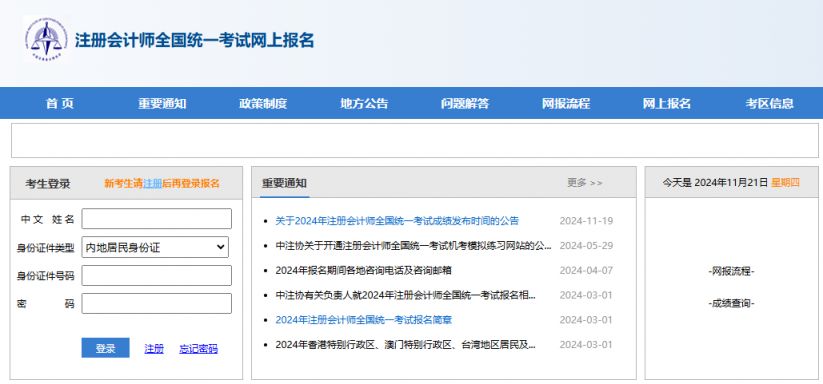Open 考区信息 navigation item
The image size is (823, 384).
coord(769,103)
